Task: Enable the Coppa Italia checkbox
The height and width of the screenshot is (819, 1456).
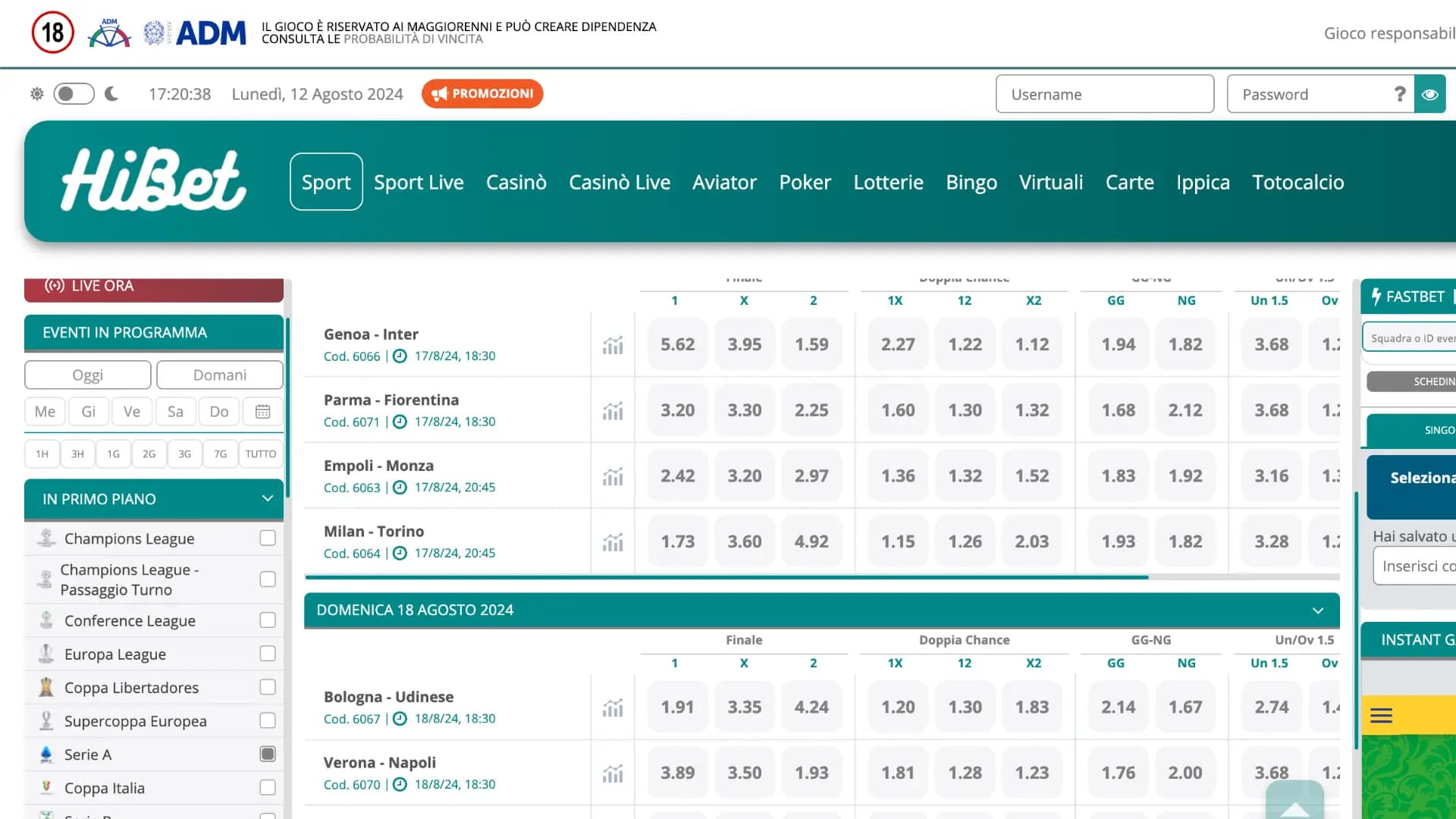Action: pyautogui.click(x=267, y=788)
